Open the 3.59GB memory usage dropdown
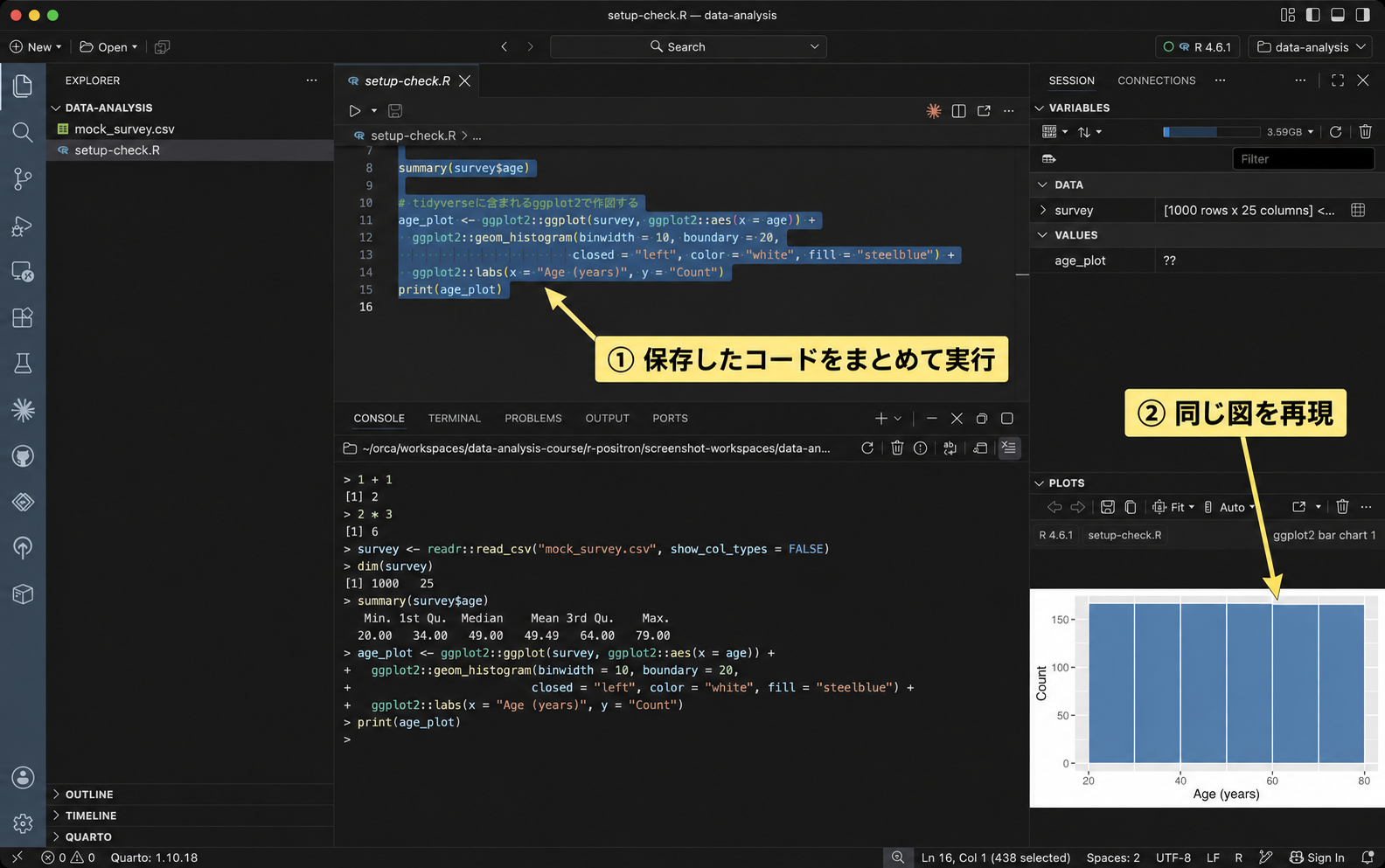1385x868 pixels. tap(1291, 132)
